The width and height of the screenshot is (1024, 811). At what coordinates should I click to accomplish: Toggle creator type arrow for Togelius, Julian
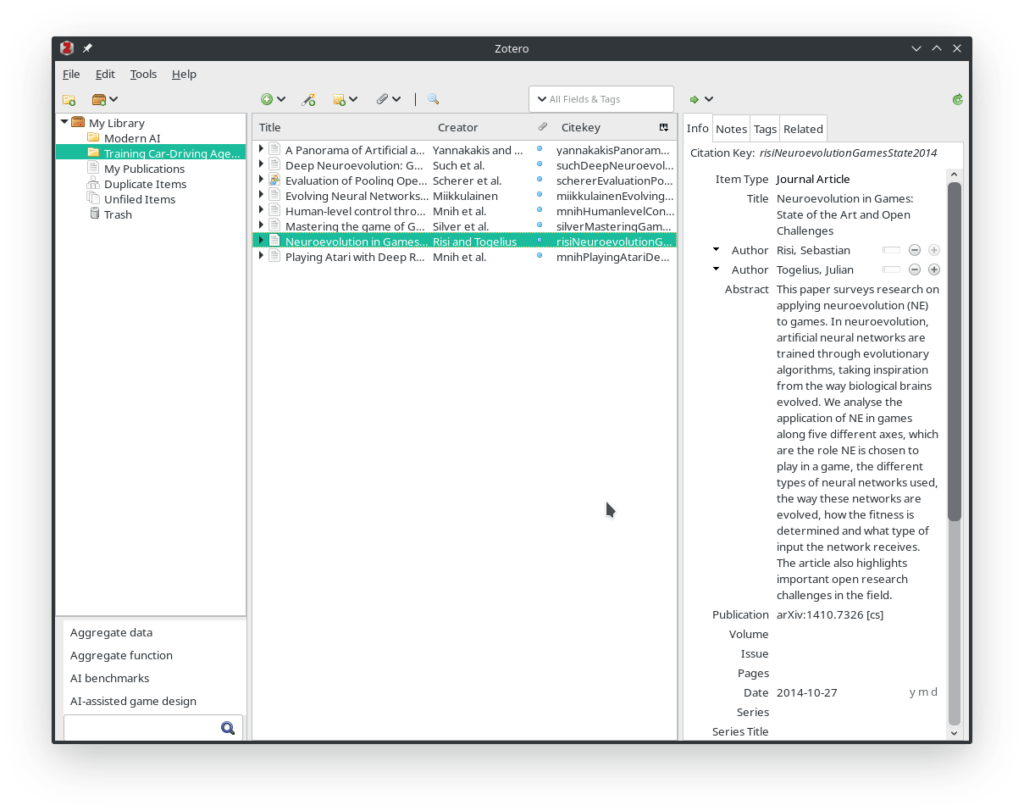point(716,268)
